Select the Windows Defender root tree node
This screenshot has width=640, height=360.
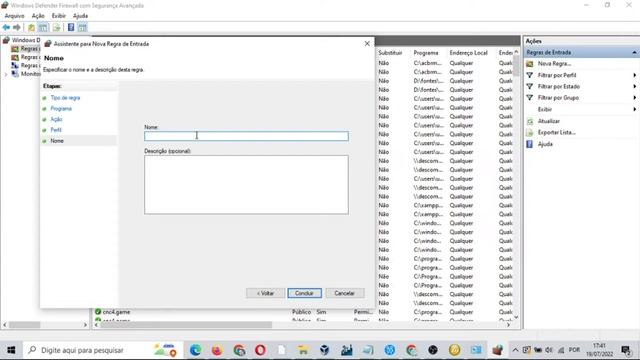tap(21, 40)
